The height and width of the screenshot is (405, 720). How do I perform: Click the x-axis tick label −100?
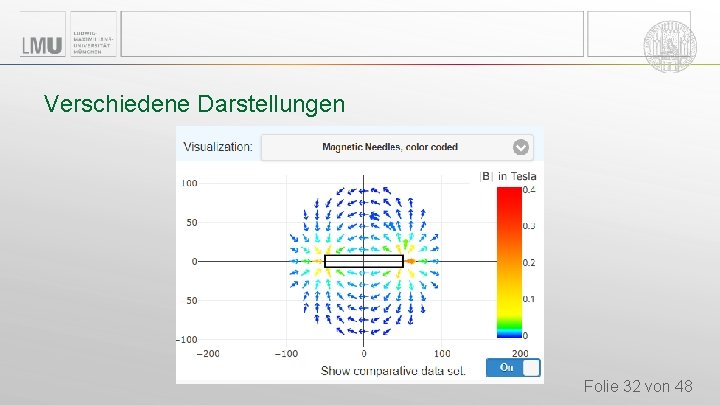click(286, 354)
